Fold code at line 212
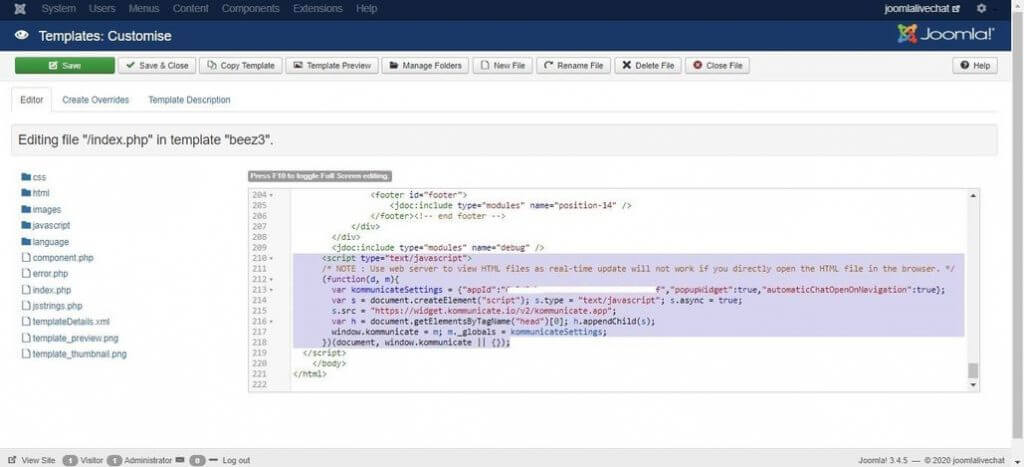 click(x=271, y=280)
